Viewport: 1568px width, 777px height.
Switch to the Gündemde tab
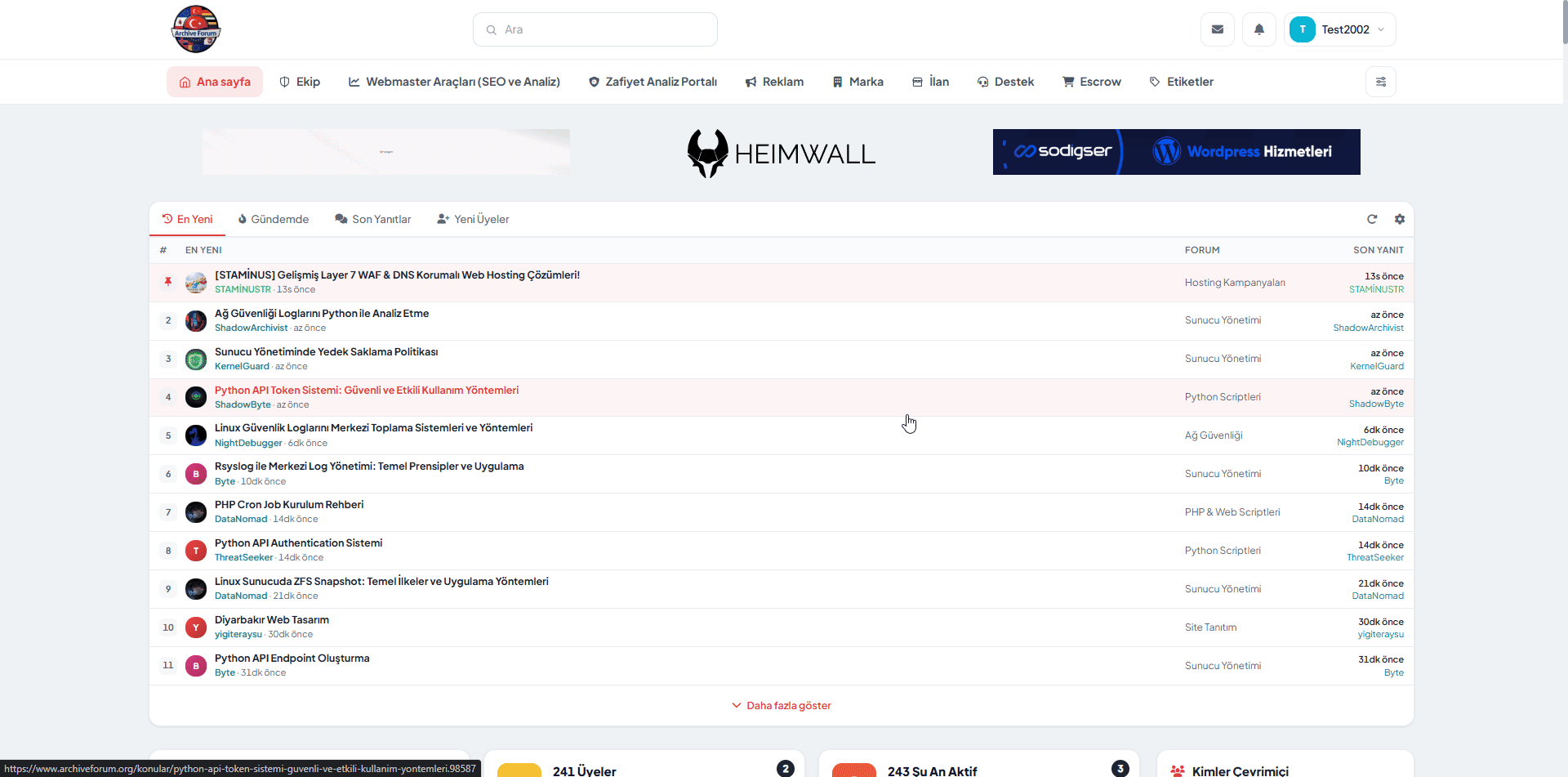point(274,219)
